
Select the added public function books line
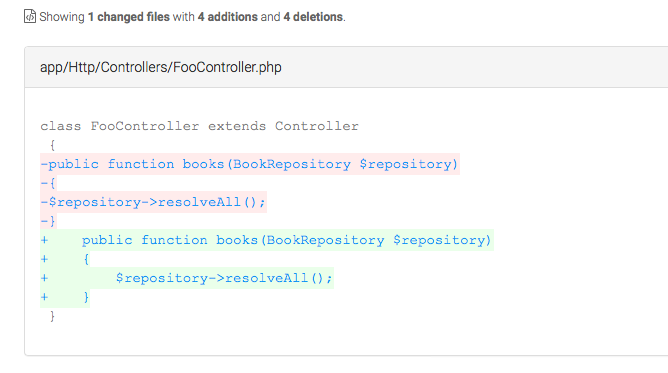coord(267,240)
